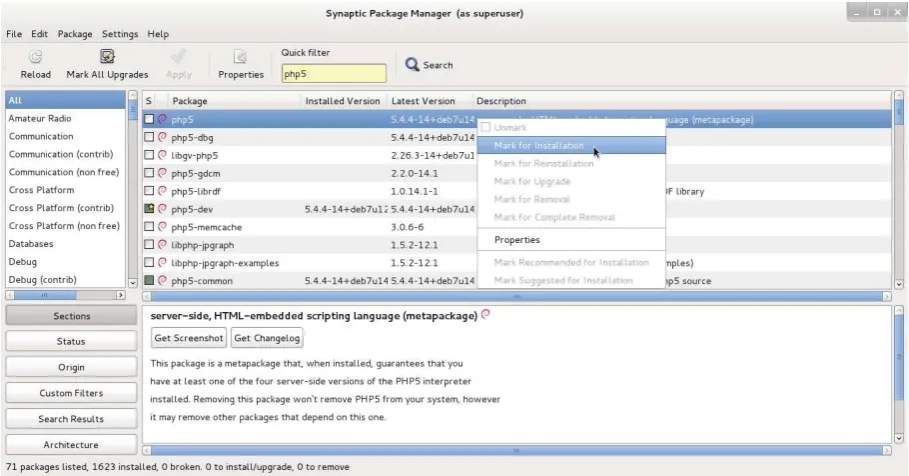Click the Quick filter text field
Screen dimensions: 909x476
point(334,74)
